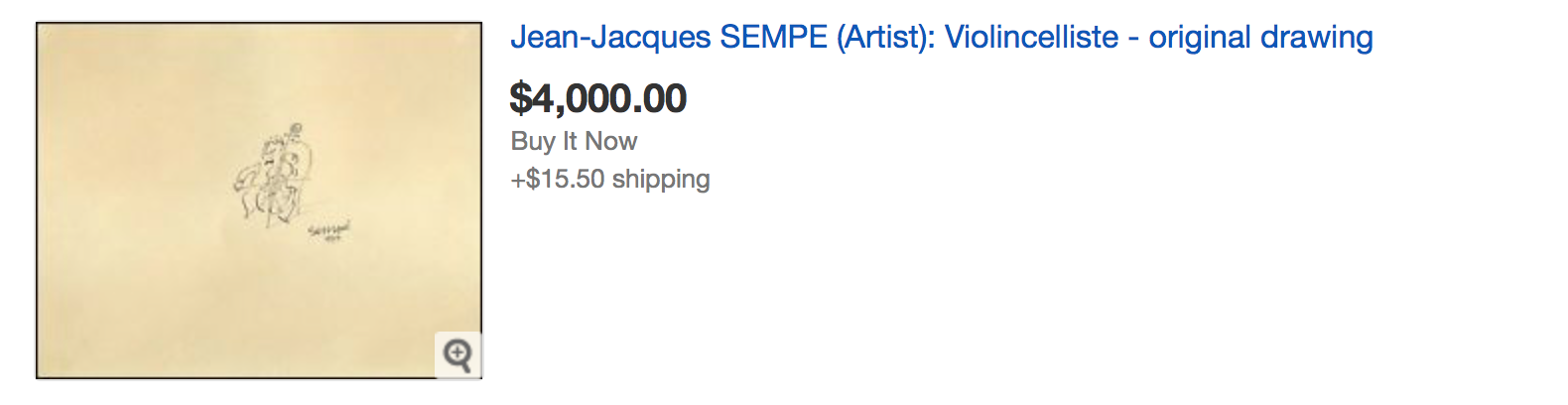Click the cello drawing thumbnail image
The width and height of the screenshot is (1568, 405).
[258, 201]
